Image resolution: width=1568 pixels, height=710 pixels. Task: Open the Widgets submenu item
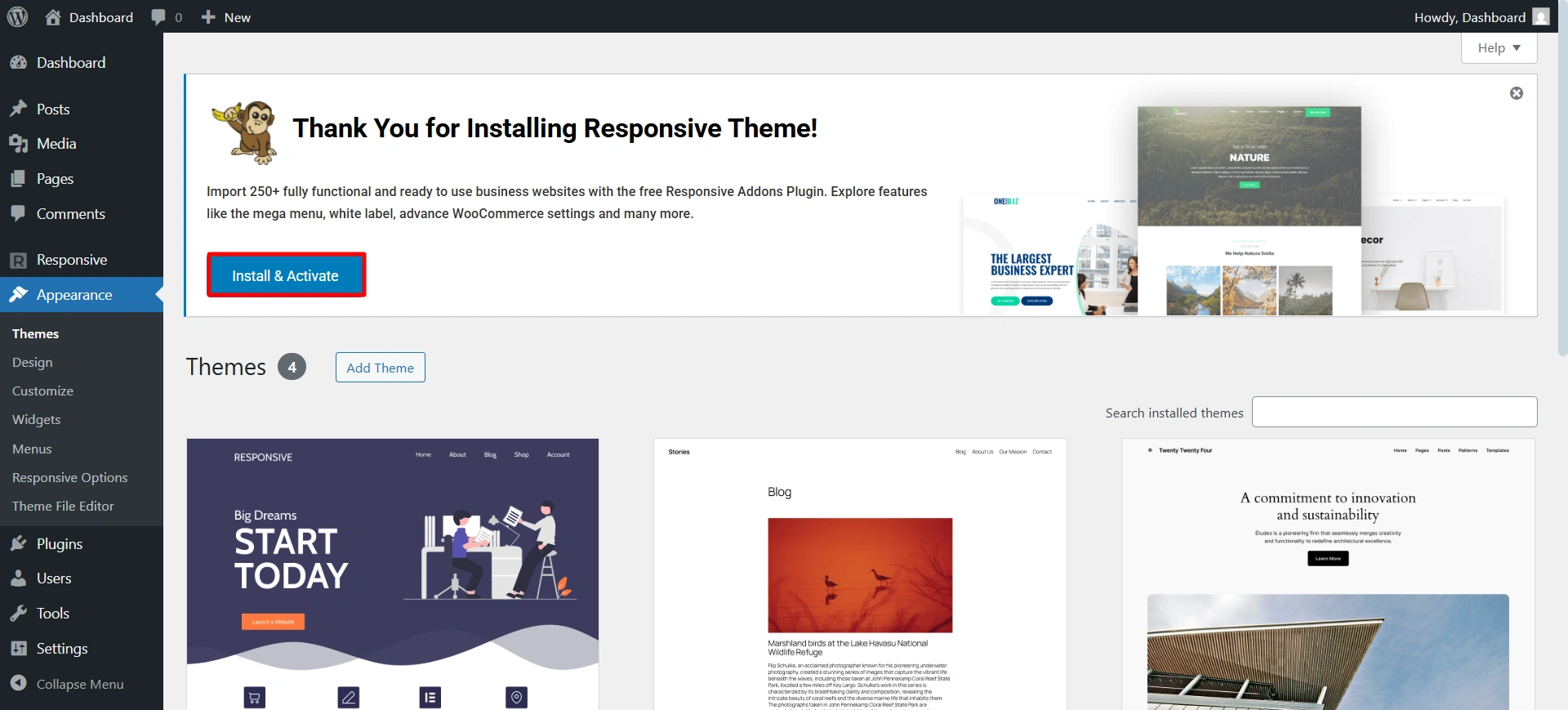[x=37, y=419]
